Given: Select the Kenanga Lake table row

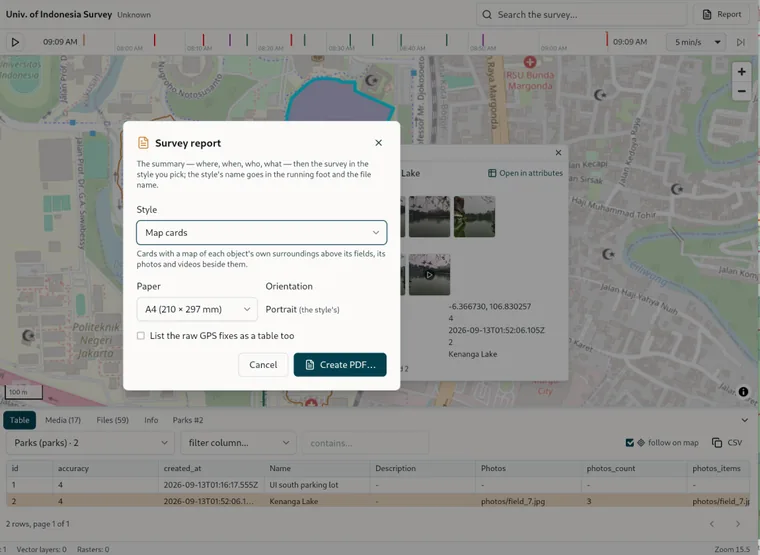Looking at the screenshot, I should coord(378,501).
